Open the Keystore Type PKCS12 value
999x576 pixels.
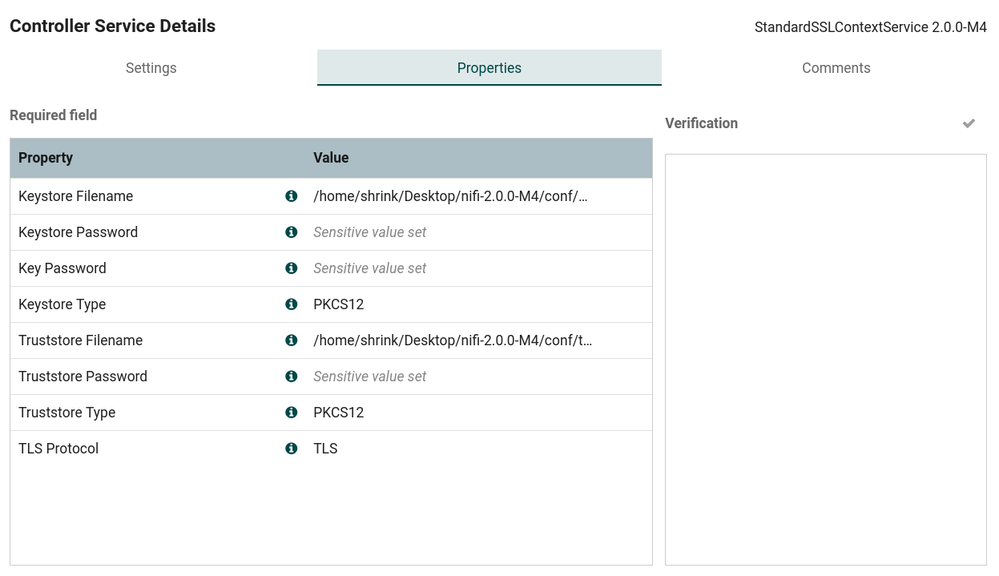338,304
